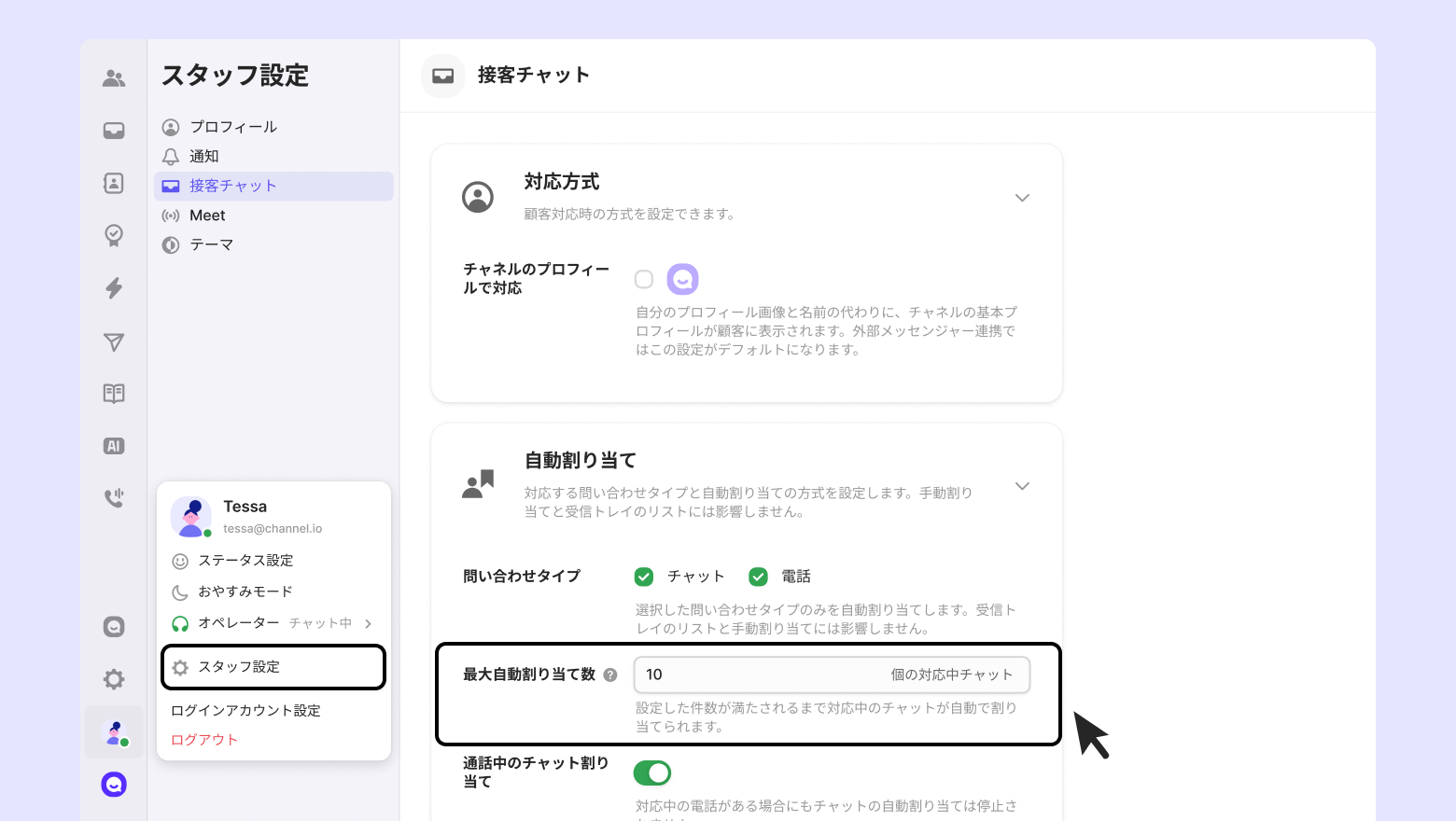This screenshot has width=1456, height=821.
Task: Click the square smiley icon above the gear
Action: pyautogui.click(x=114, y=627)
